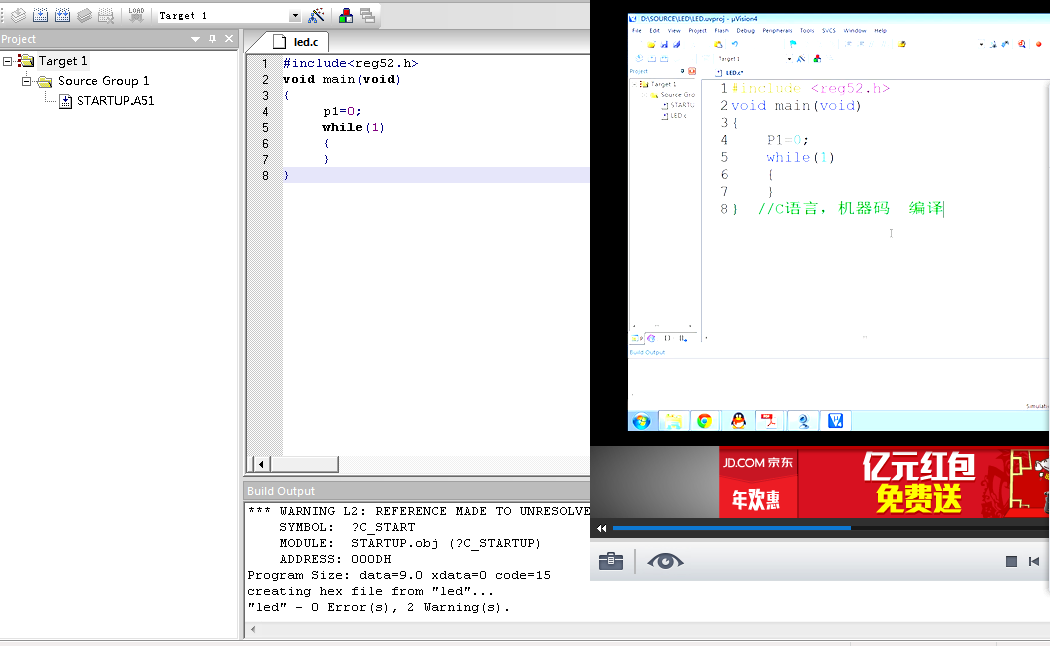
Task: Click Peripherals menu in the video's µVision4 window
Action: [x=777, y=31]
